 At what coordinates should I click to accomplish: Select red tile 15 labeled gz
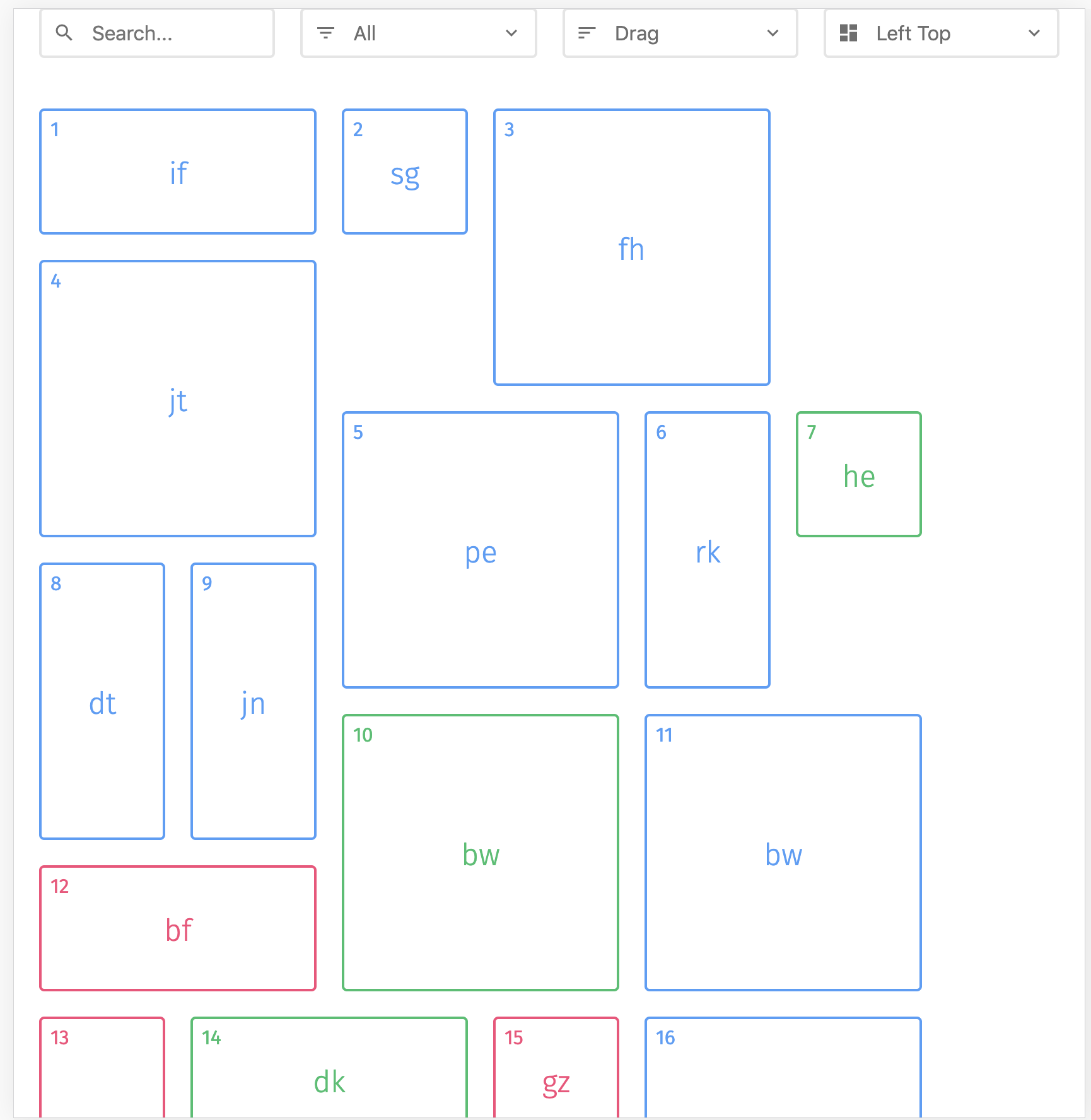[x=556, y=1068]
